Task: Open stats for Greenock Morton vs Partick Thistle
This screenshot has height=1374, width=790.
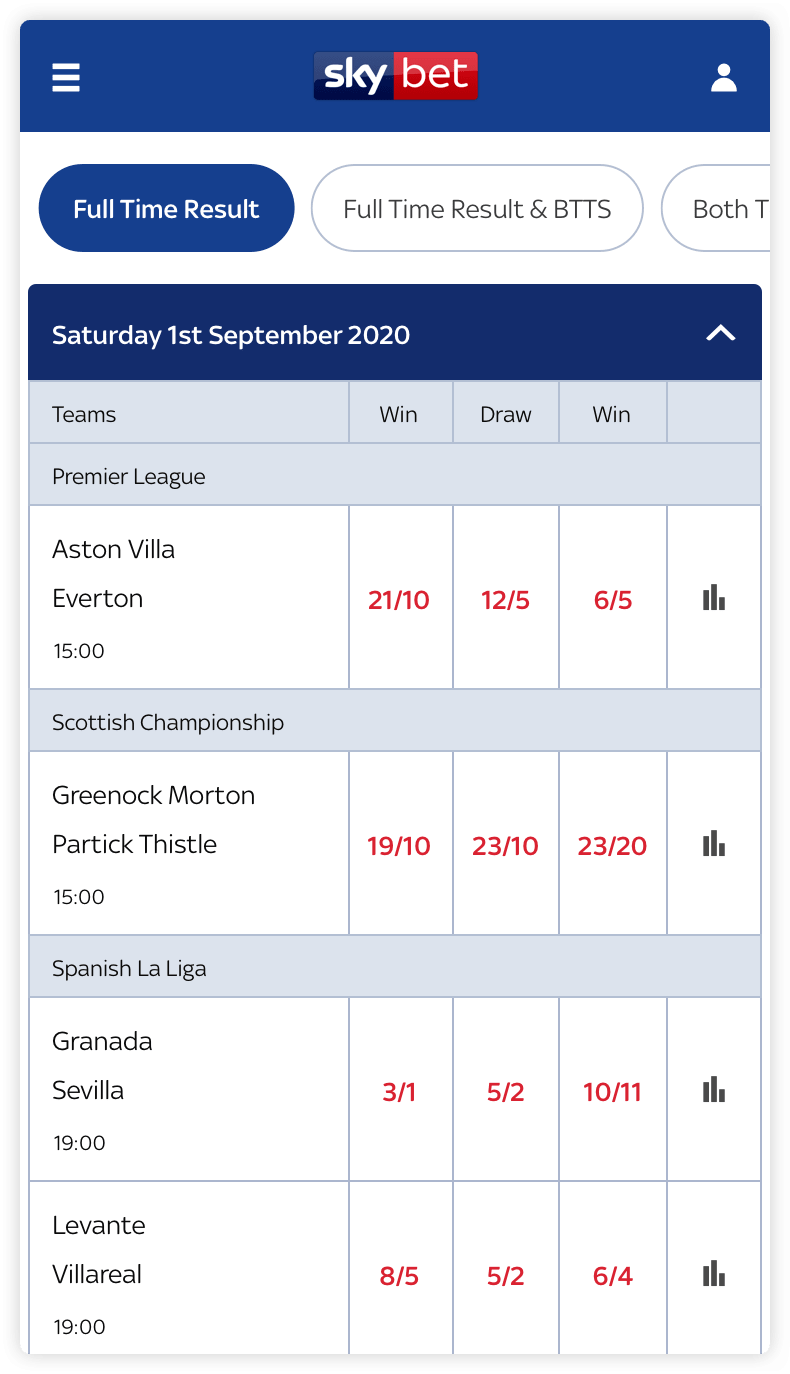Action: 713,843
